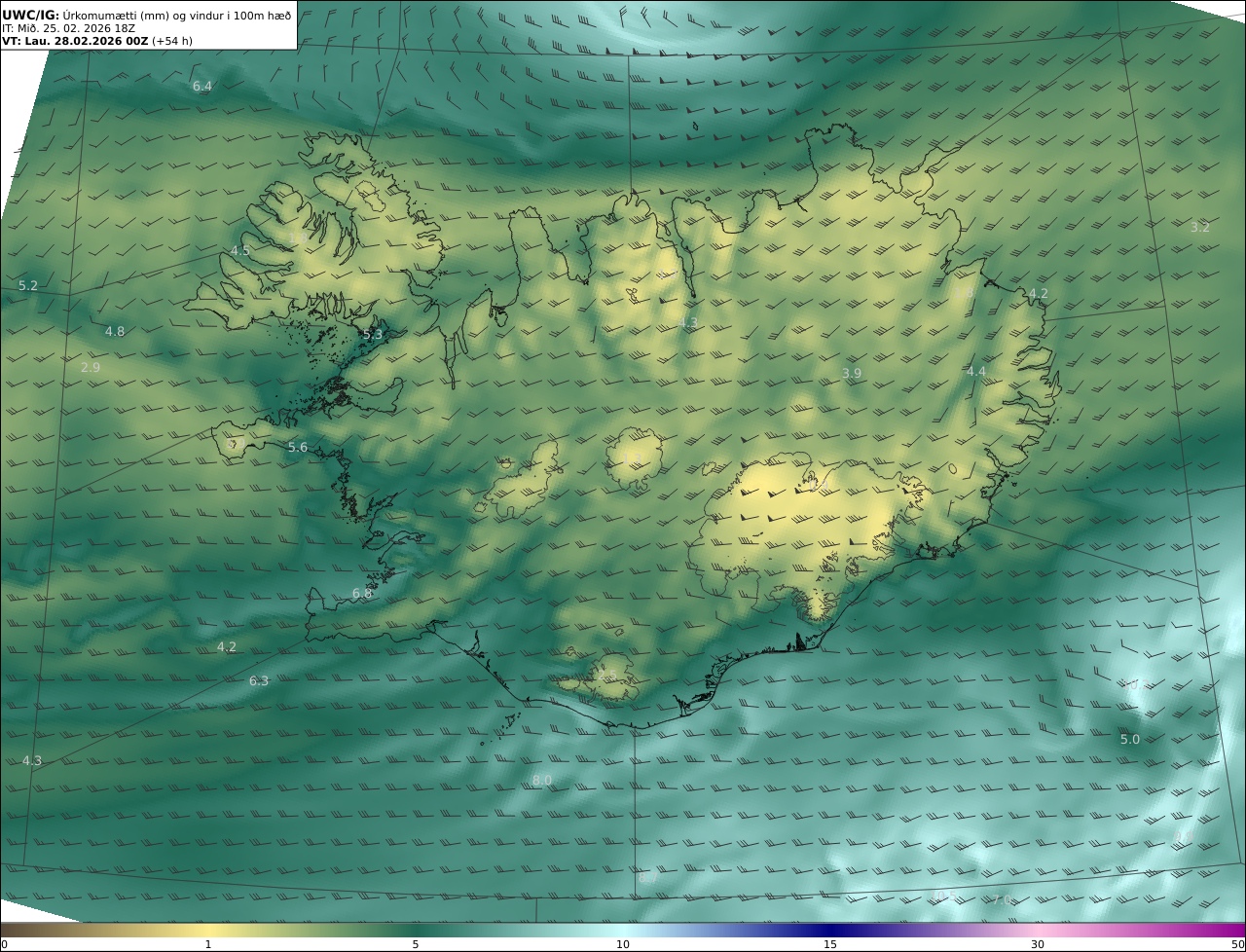
Task: Click the 8.7 value label
Action: 649,878
